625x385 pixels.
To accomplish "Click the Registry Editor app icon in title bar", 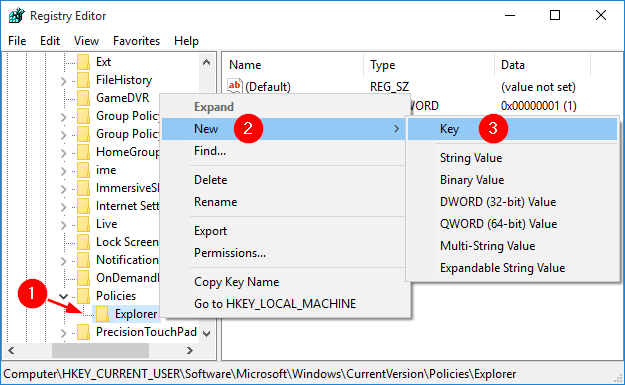I will (17, 16).
